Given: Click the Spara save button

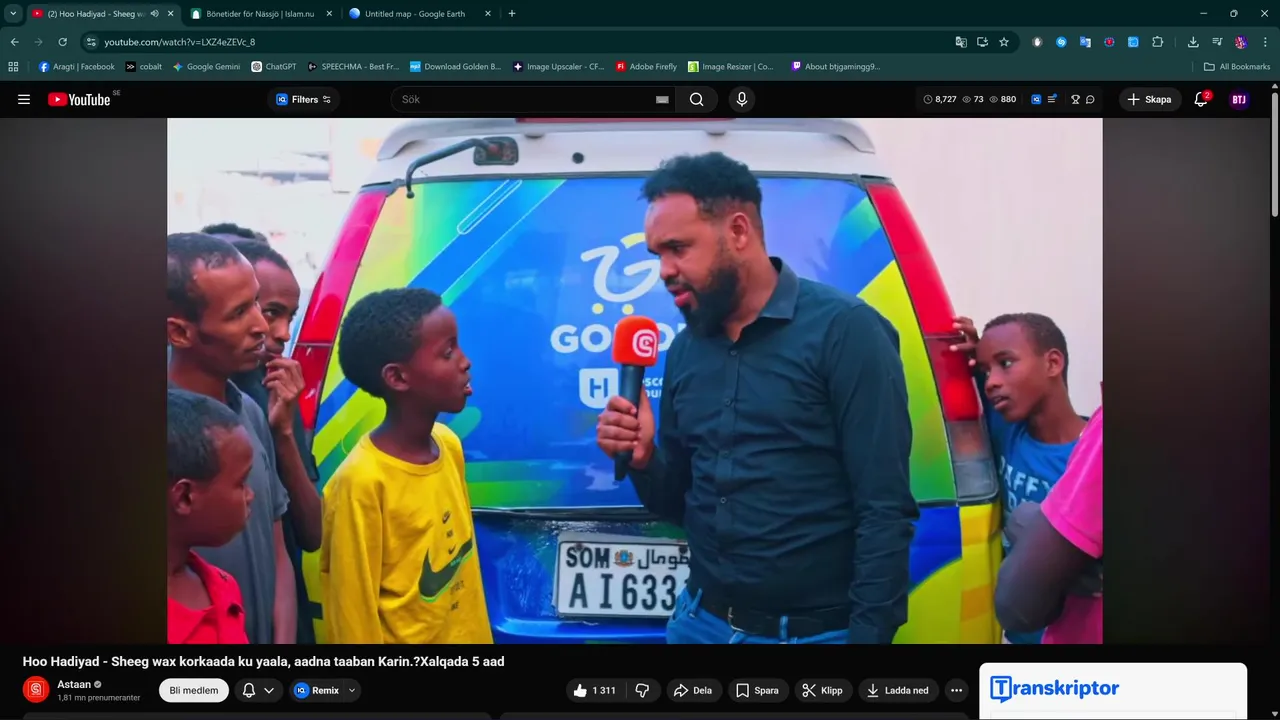Looking at the screenshot, I should pos(757,690).
